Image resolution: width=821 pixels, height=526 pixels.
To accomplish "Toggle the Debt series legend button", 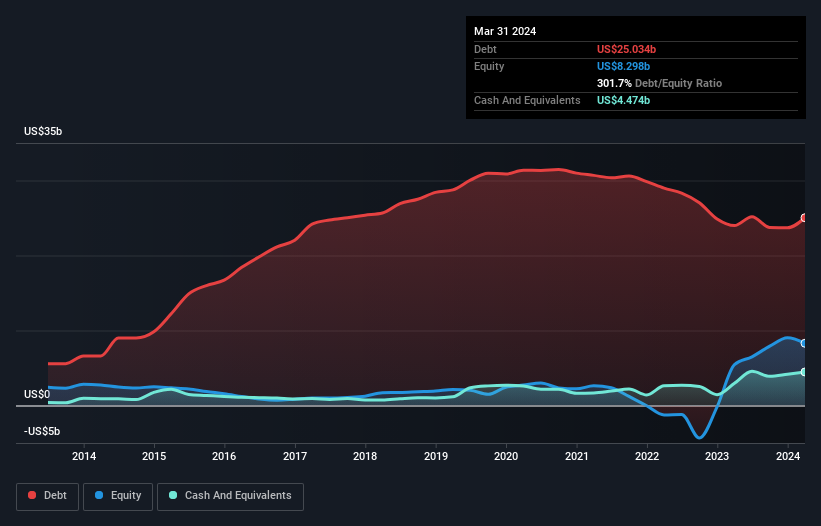I will (x=48, y=496).
